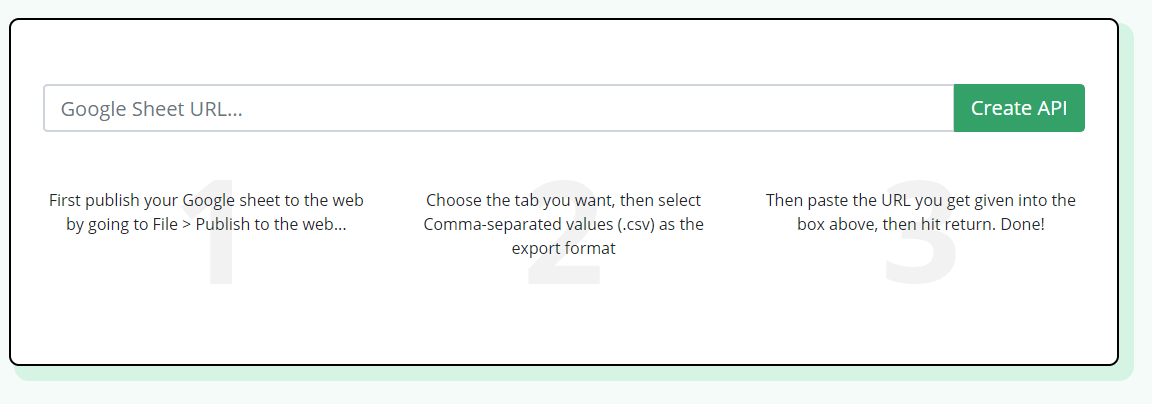
Task: Select the large faded numeral 2
Action: (x=564, y=233)
